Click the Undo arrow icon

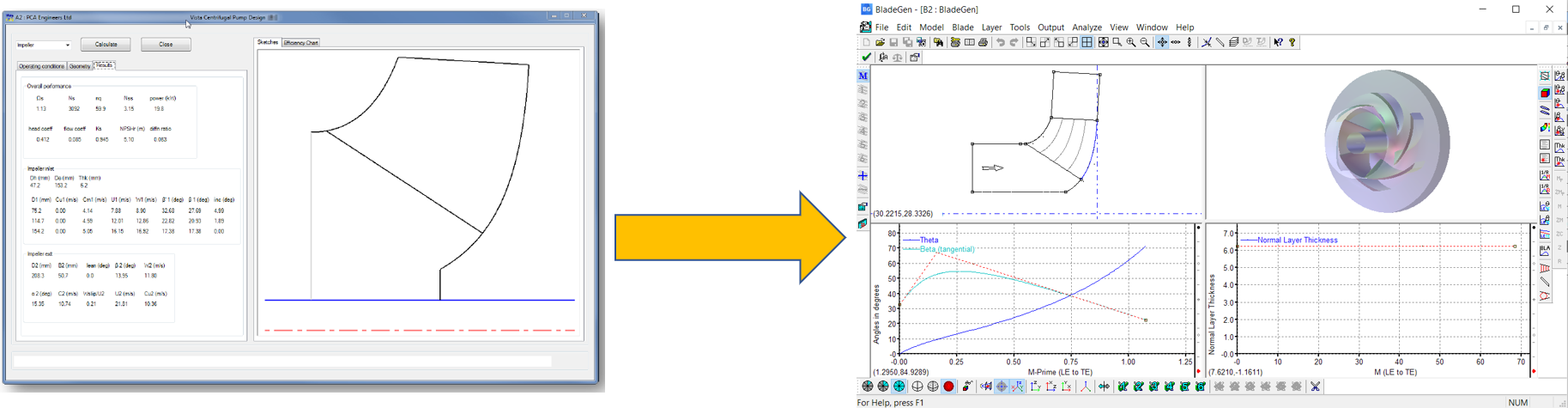pos(1001,42)
